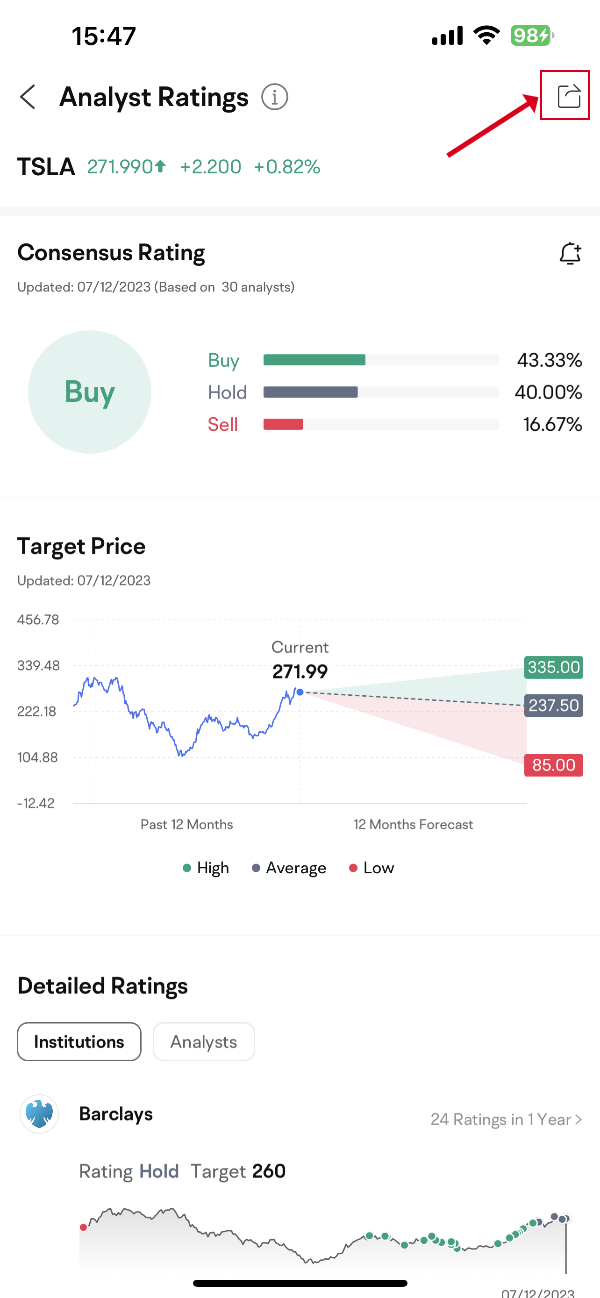The image size is (600, 1298).
Task: Tap the Low legend red dot
Action: tap(353, 868)
